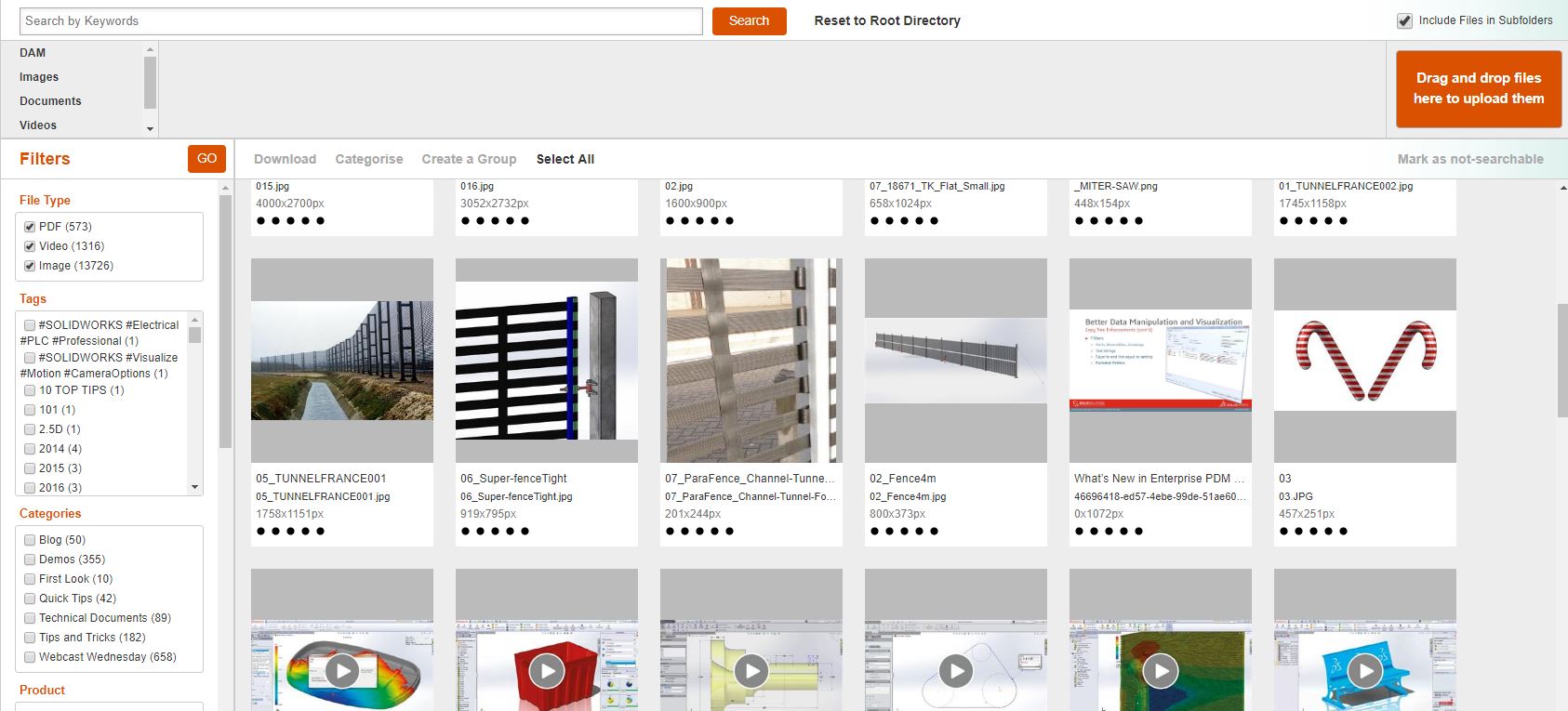Click the Categorise action
This screenshot has width=1568, height=711.
coord(369,159)
